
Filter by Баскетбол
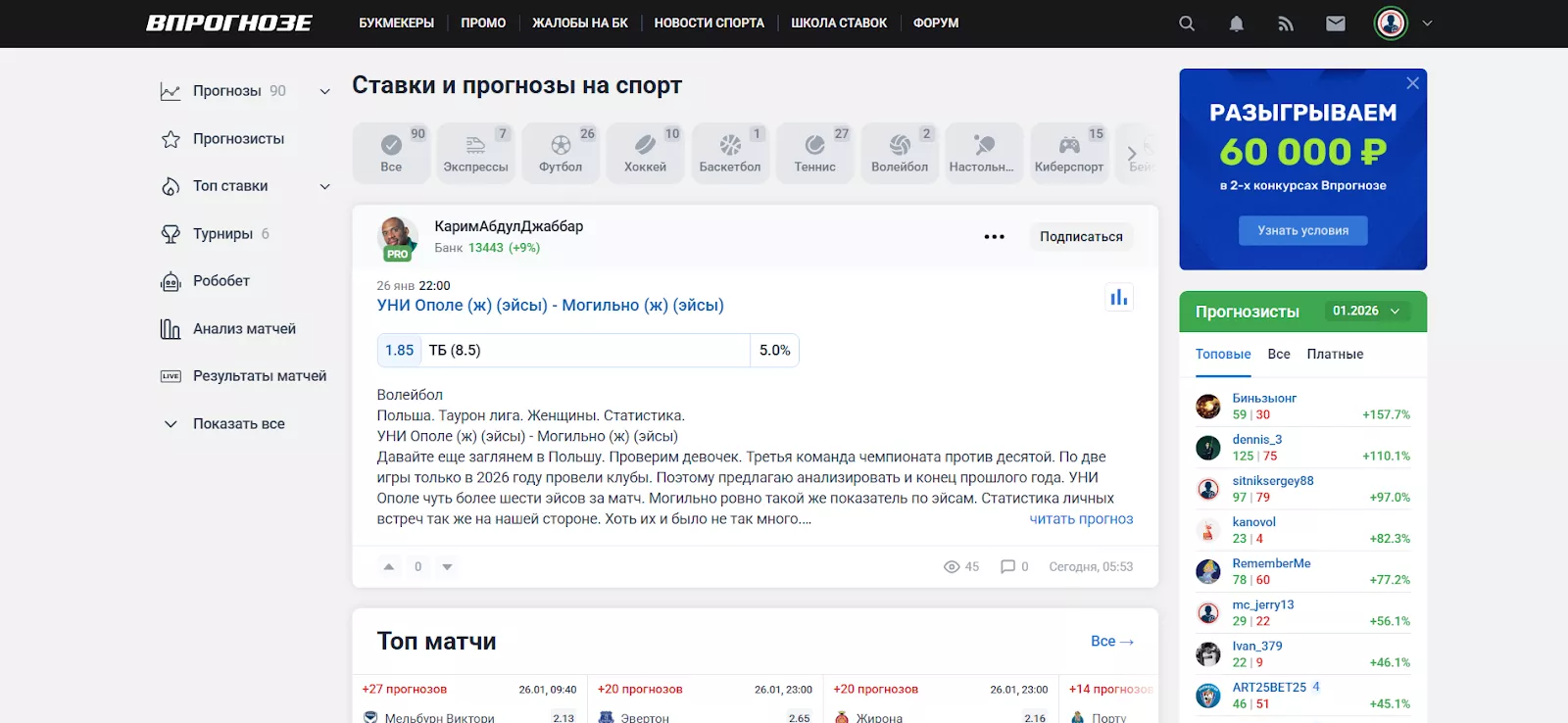click(x=730, y=153)
